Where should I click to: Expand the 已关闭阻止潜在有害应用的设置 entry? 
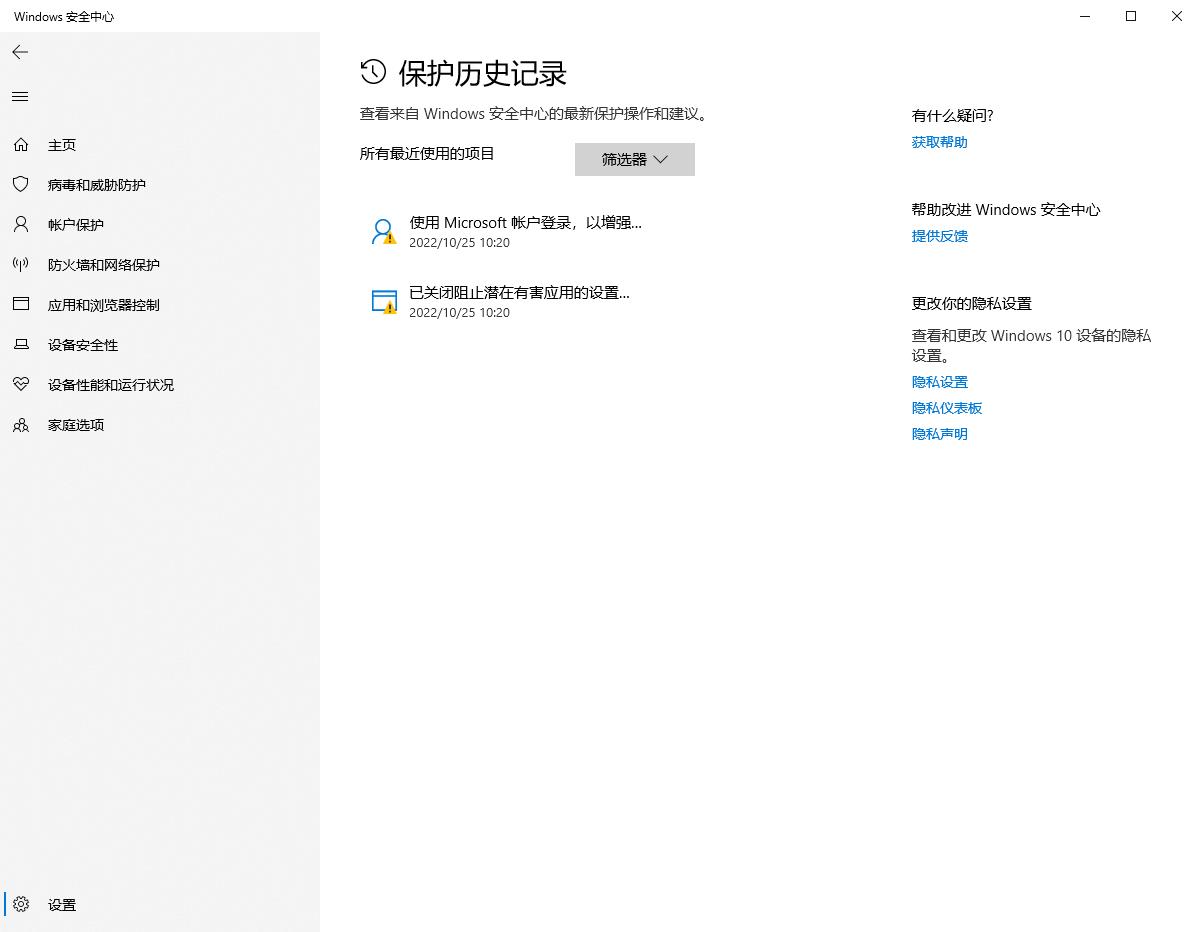[520, 302]
